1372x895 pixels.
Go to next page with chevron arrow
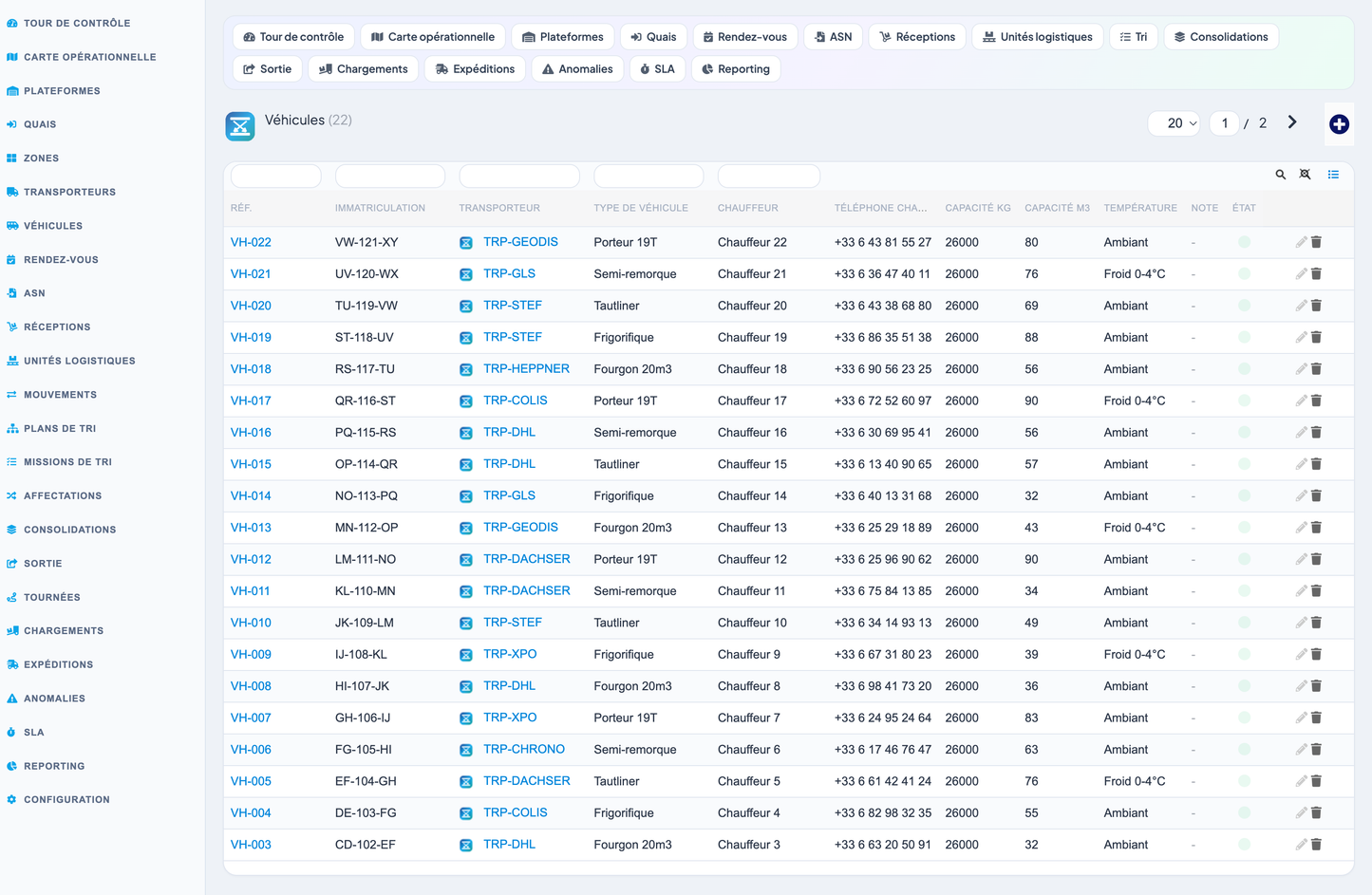1292,122
